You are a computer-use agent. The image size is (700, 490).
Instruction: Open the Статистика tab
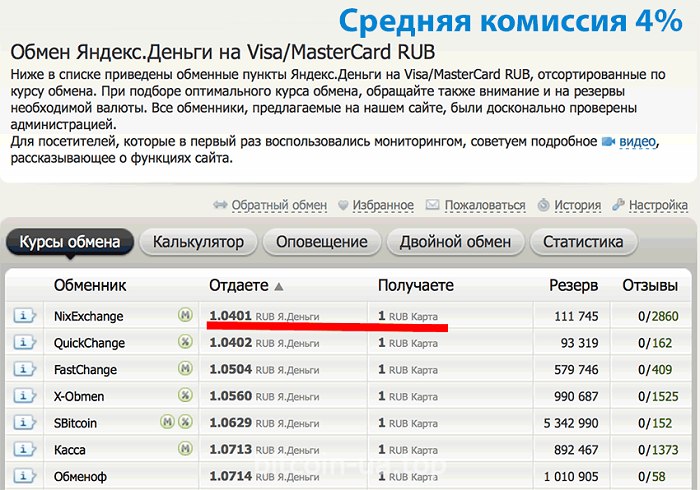tap(583, 242)
